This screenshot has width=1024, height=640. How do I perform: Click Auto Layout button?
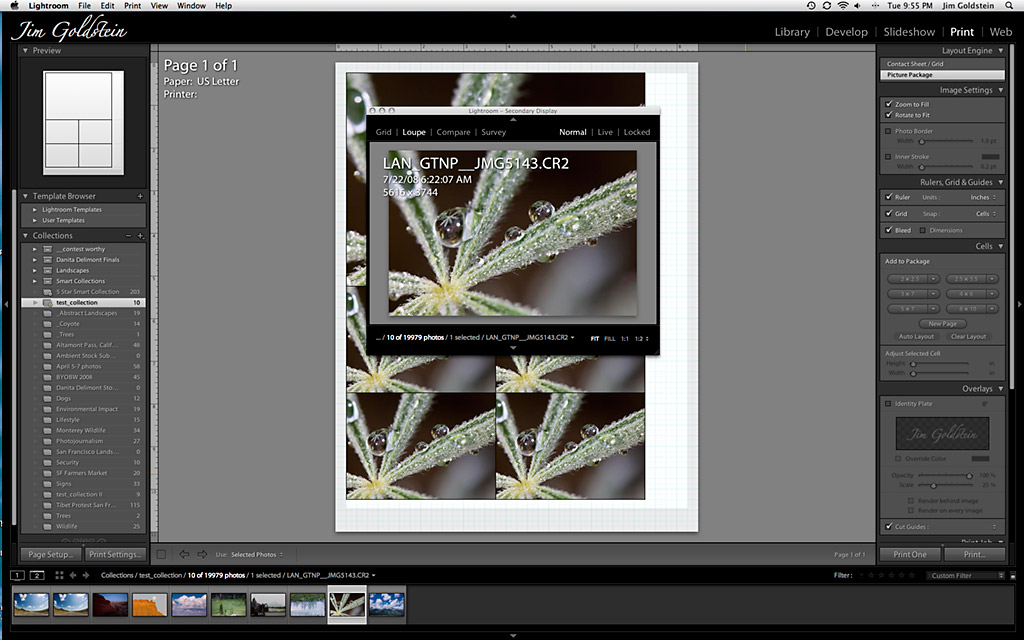[916, 336]
